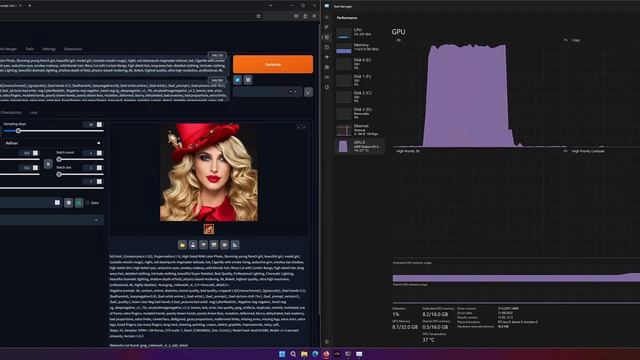
Task: Click the save image icon below the image
Action: click(193, 245)
